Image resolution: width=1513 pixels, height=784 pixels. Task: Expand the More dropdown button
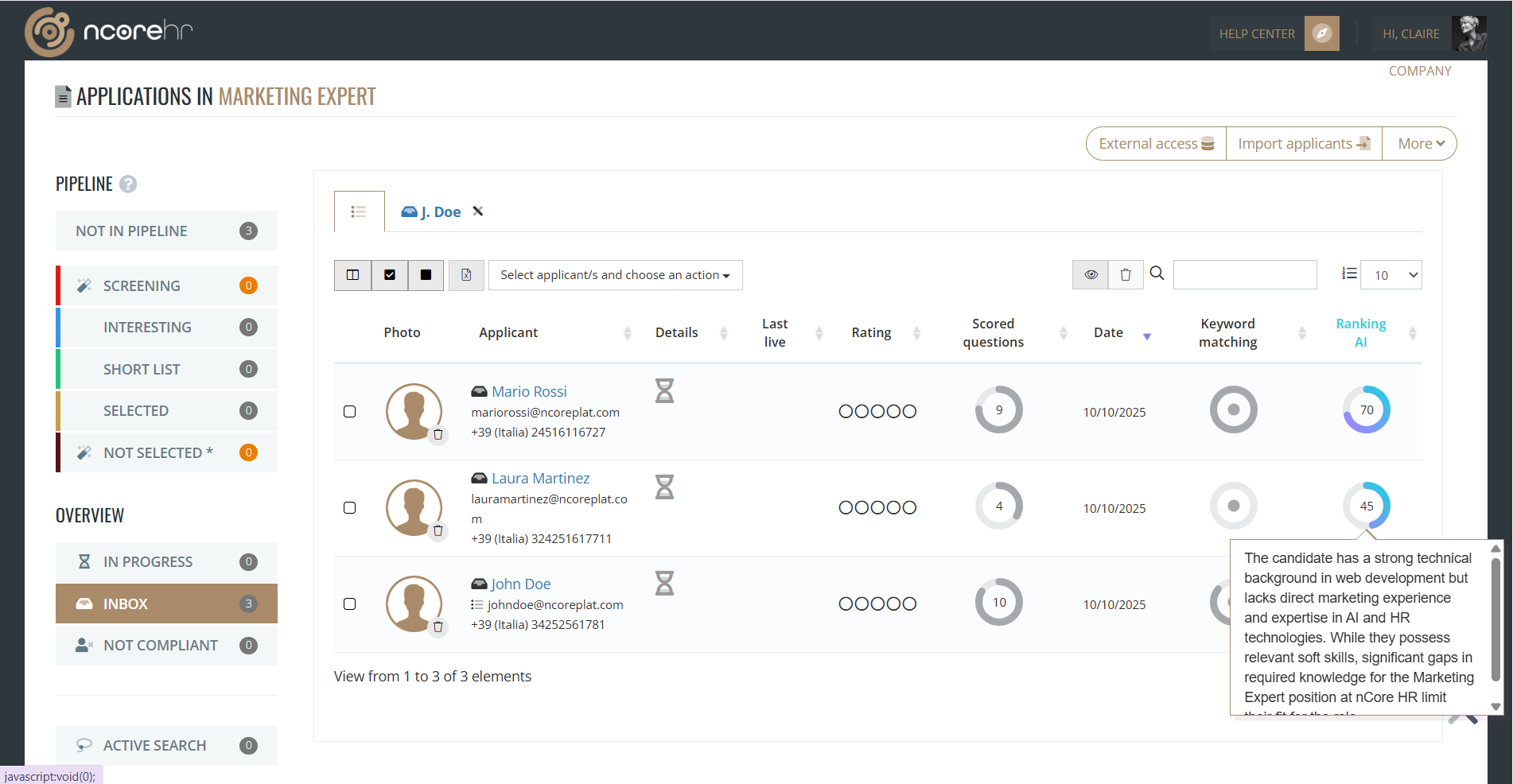point(1420,144)
